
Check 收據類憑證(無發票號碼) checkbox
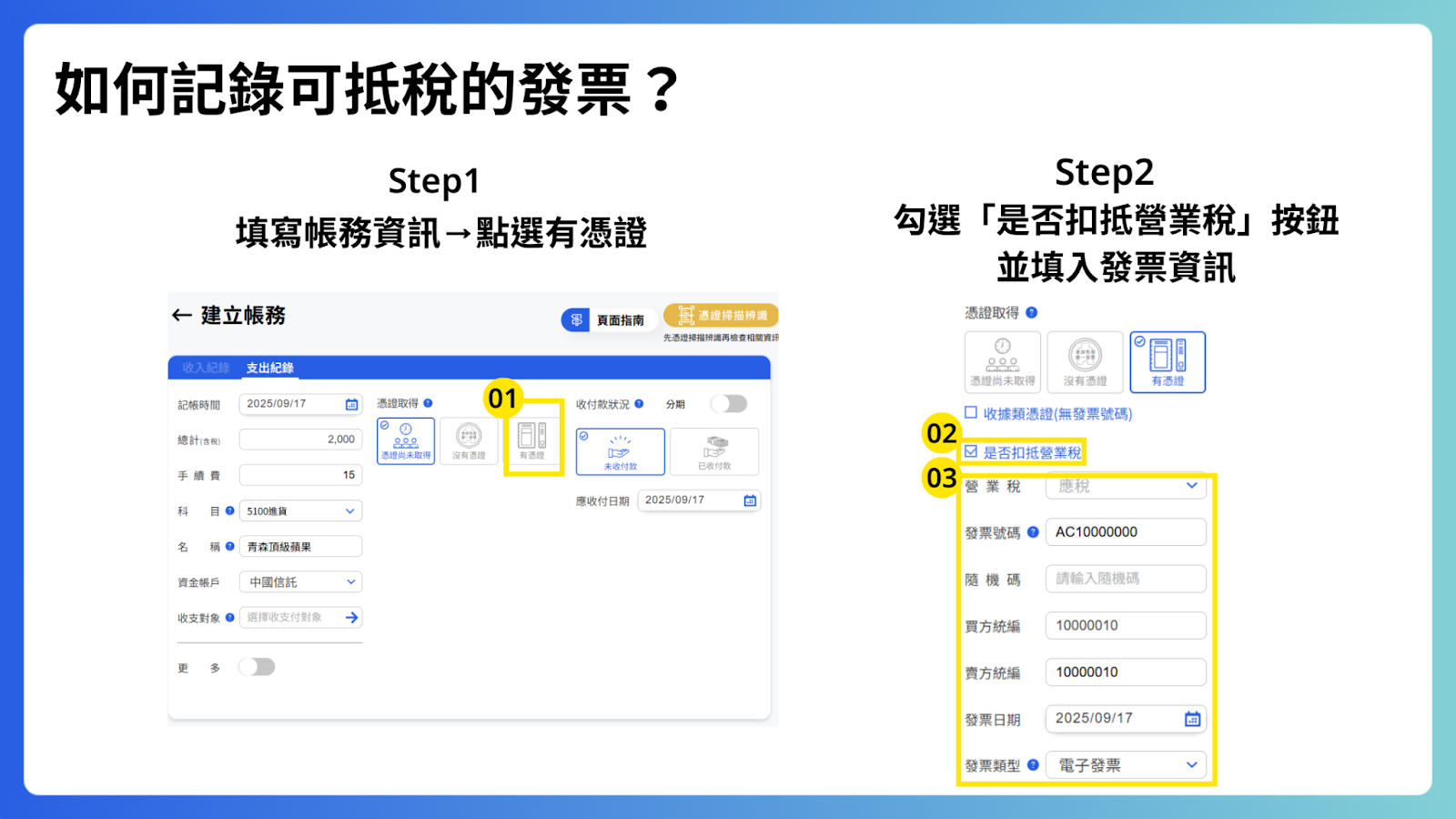point(969,412)
